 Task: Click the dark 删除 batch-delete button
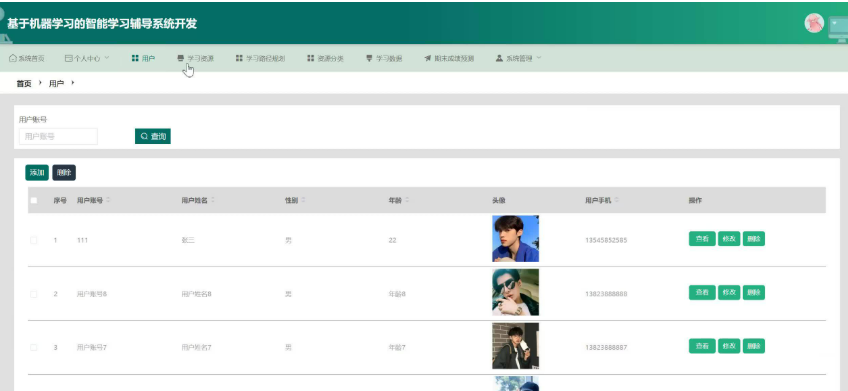(64, 173)
